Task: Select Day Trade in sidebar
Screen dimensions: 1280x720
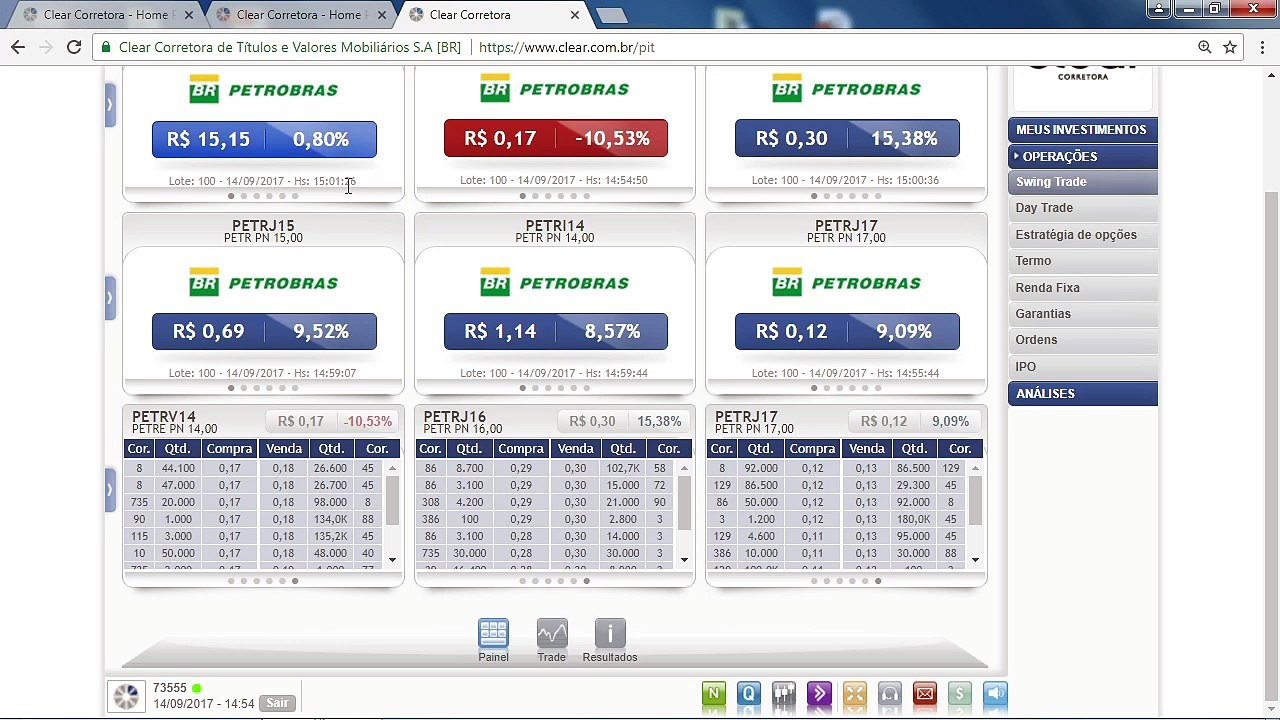Action: point(1083,208)
